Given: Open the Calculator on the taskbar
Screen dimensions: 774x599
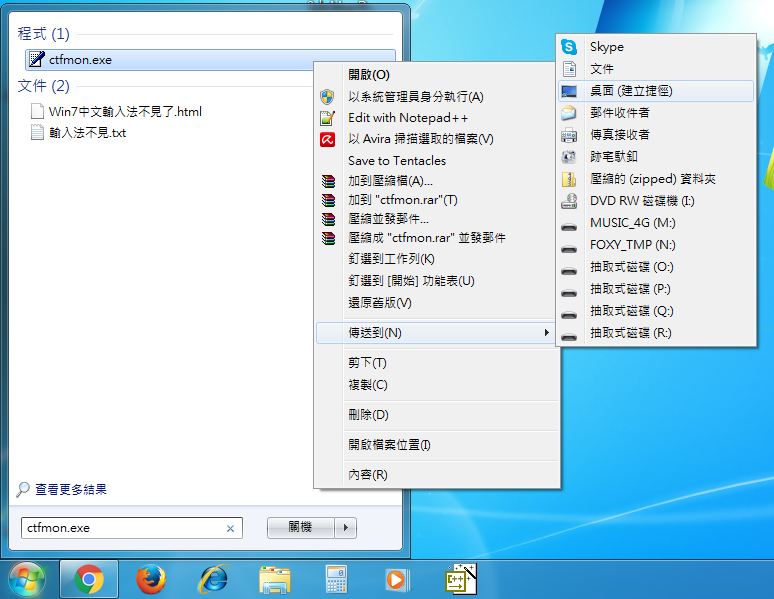Looking at the screenshot, I should point(336,579).
